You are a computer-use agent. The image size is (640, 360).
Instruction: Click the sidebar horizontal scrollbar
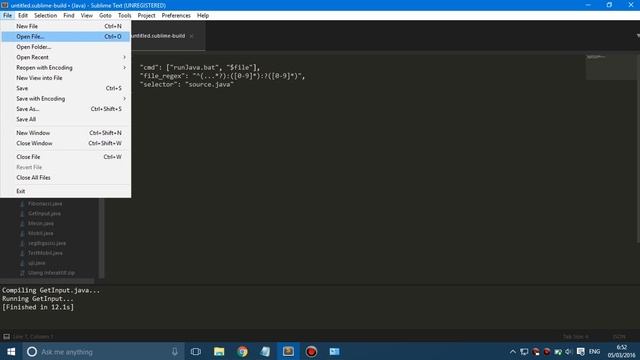[x=47, y=281]
